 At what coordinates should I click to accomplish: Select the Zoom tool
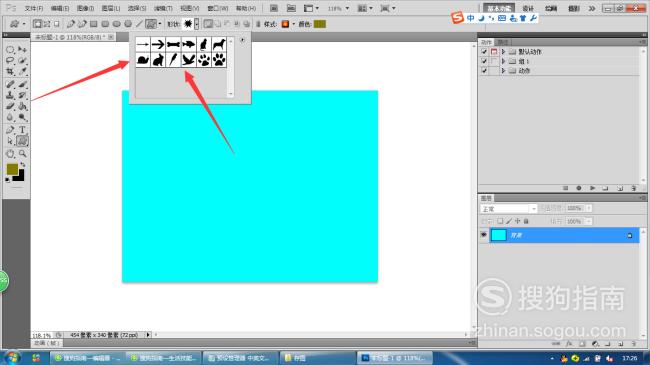[22, 154]
